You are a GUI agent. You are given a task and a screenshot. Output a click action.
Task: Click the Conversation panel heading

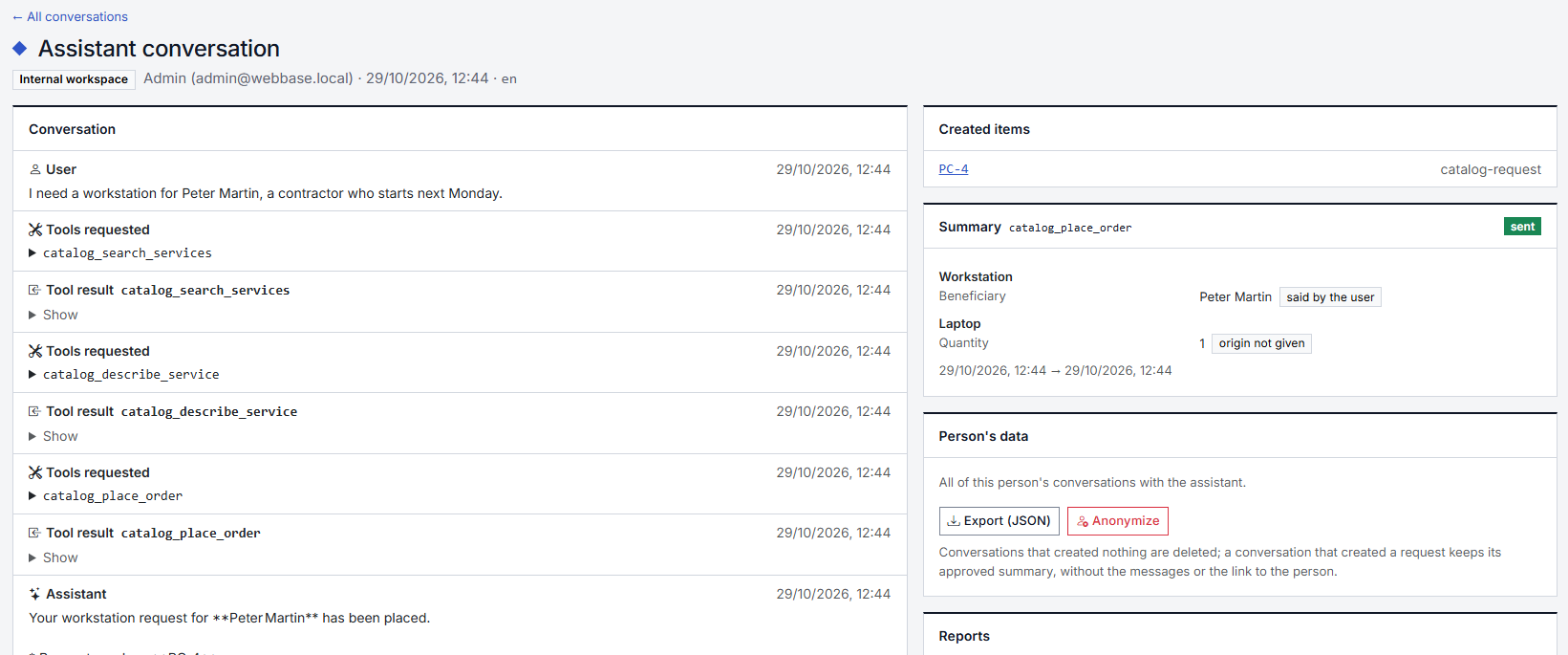click(x=72, y=129)
